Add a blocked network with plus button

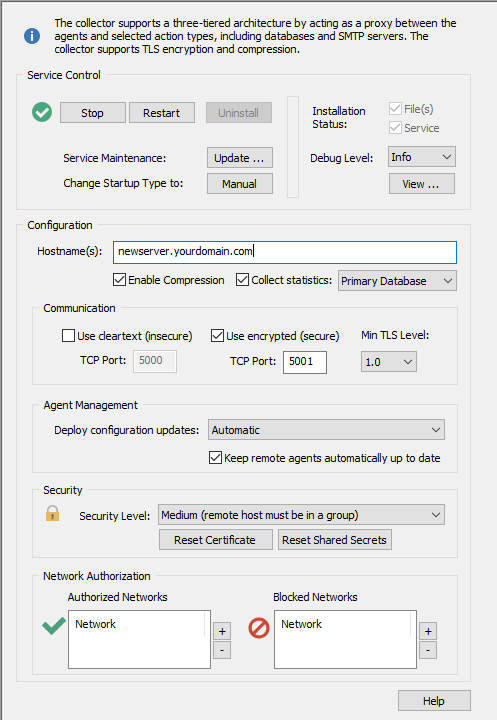(428, 631)
